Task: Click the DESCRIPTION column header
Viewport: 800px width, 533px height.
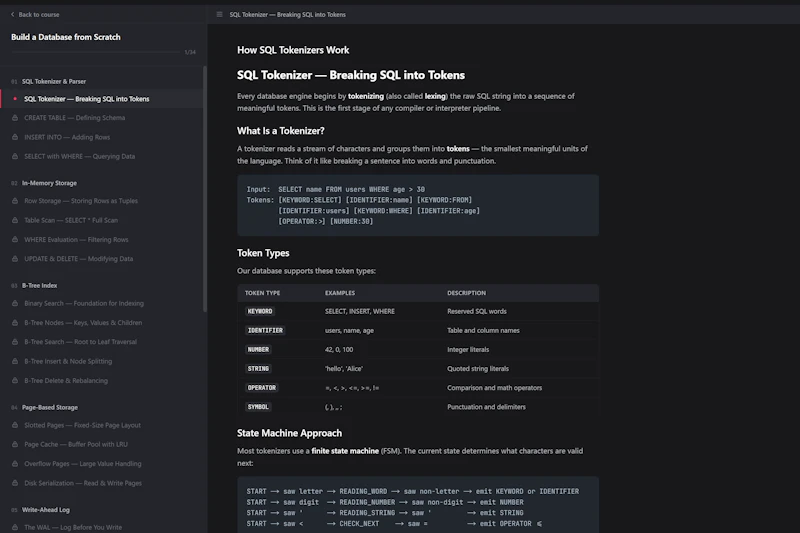Action: coord(466,293)
